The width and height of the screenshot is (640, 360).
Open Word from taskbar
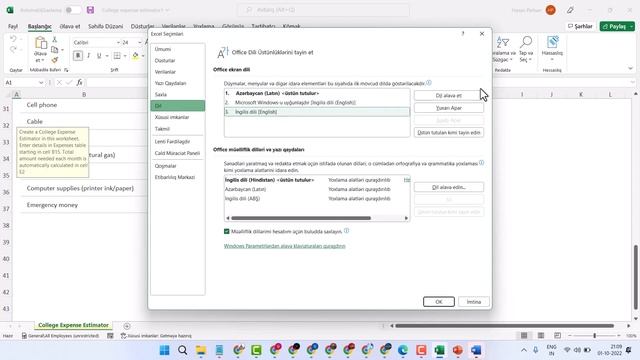476,350
